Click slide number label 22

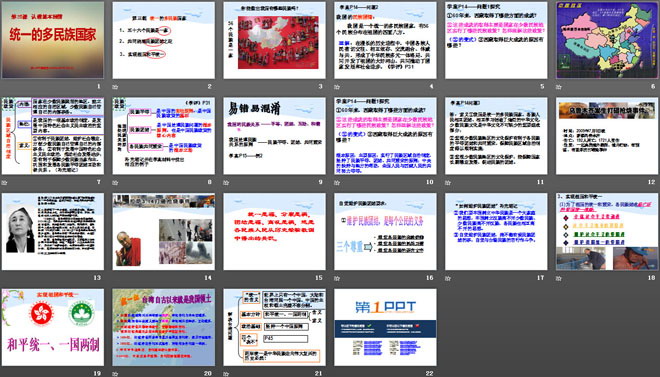[430, 373]
